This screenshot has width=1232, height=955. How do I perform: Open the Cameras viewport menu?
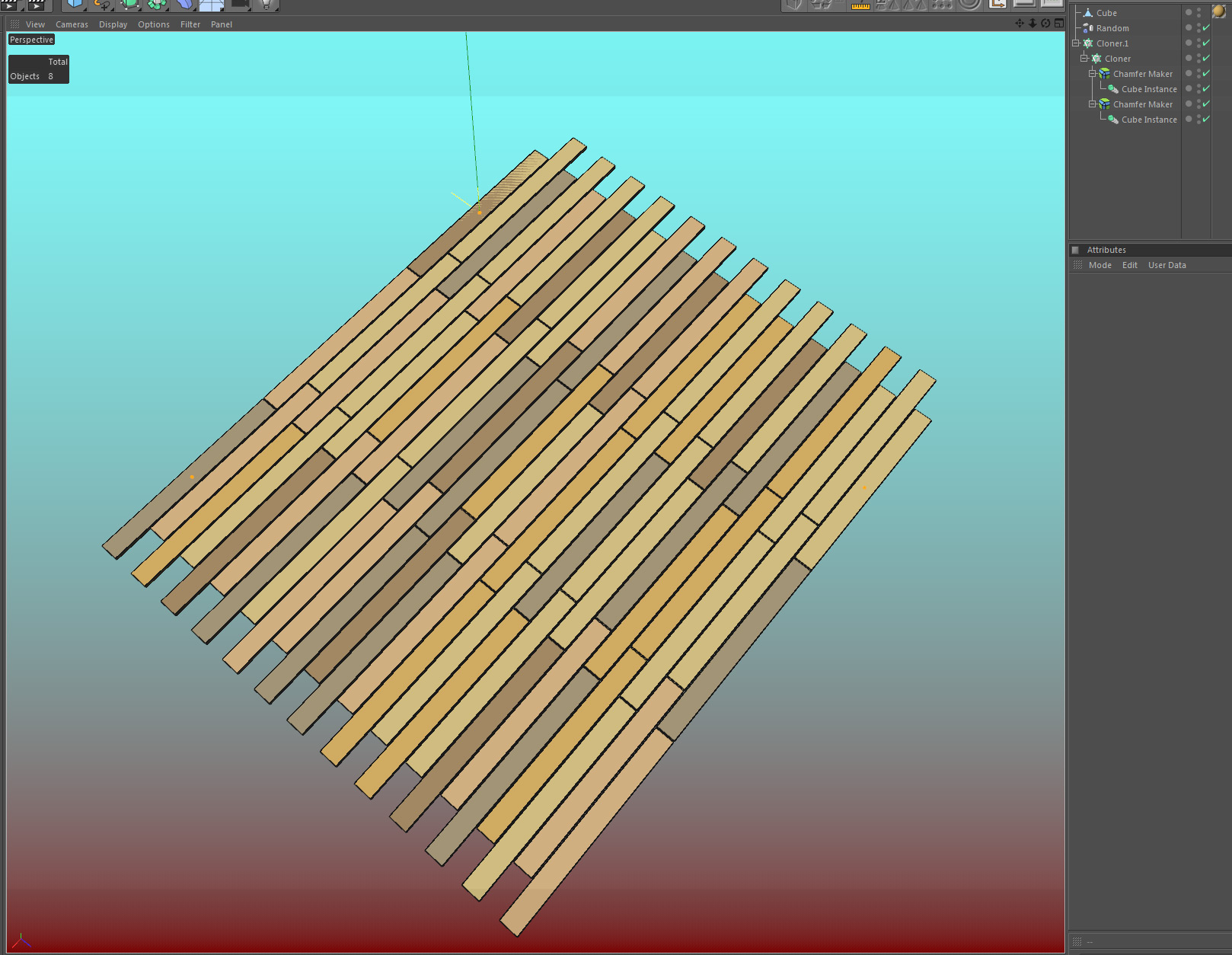72,24
